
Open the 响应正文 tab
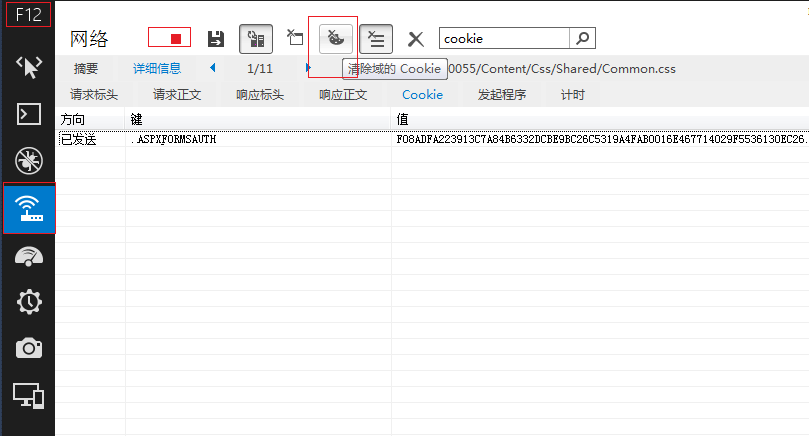click(x=343, y=95)
